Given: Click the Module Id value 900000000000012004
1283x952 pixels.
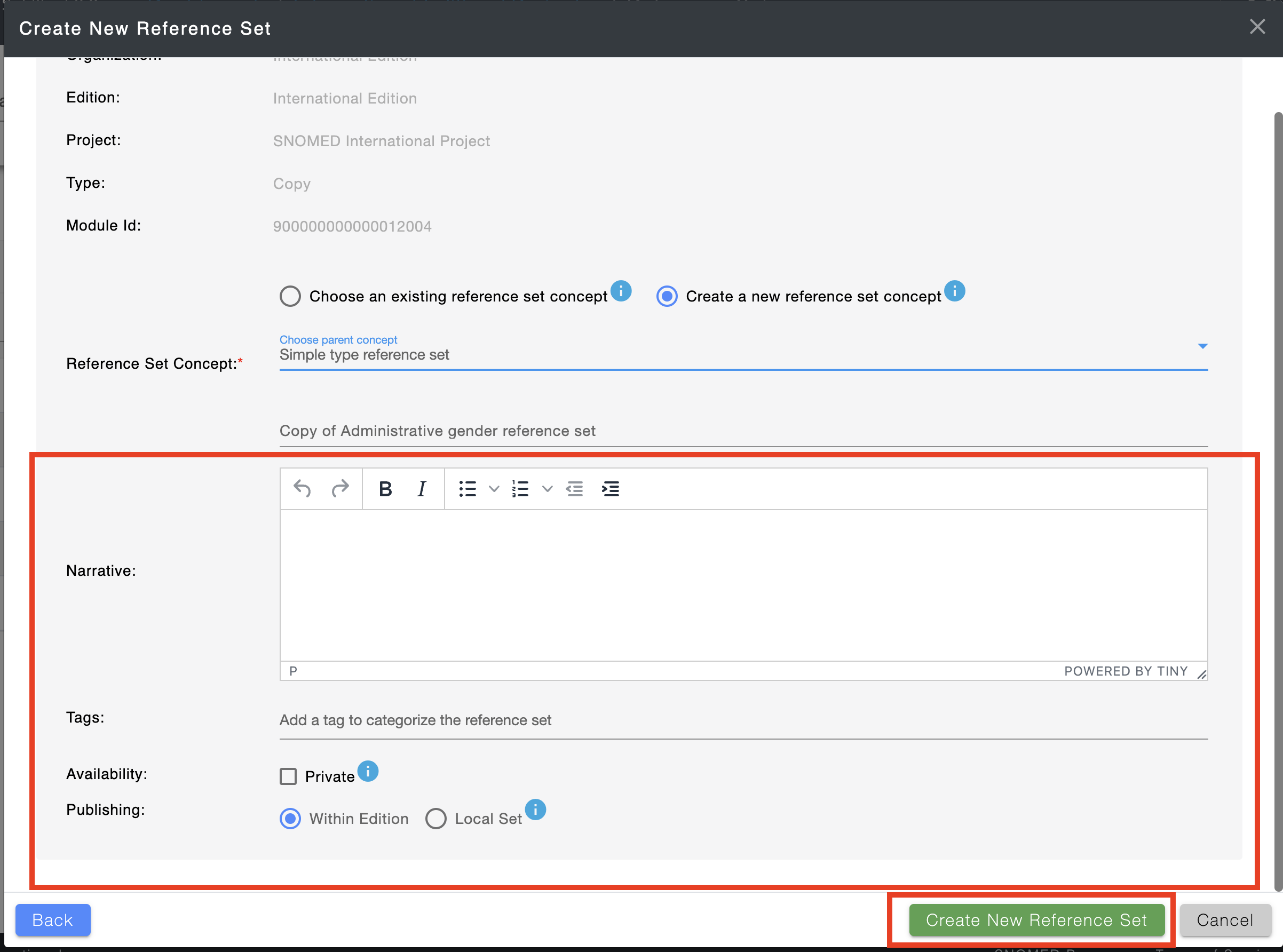Looking at the screenshot, I should pyautogui.click(x=352, y=226).
